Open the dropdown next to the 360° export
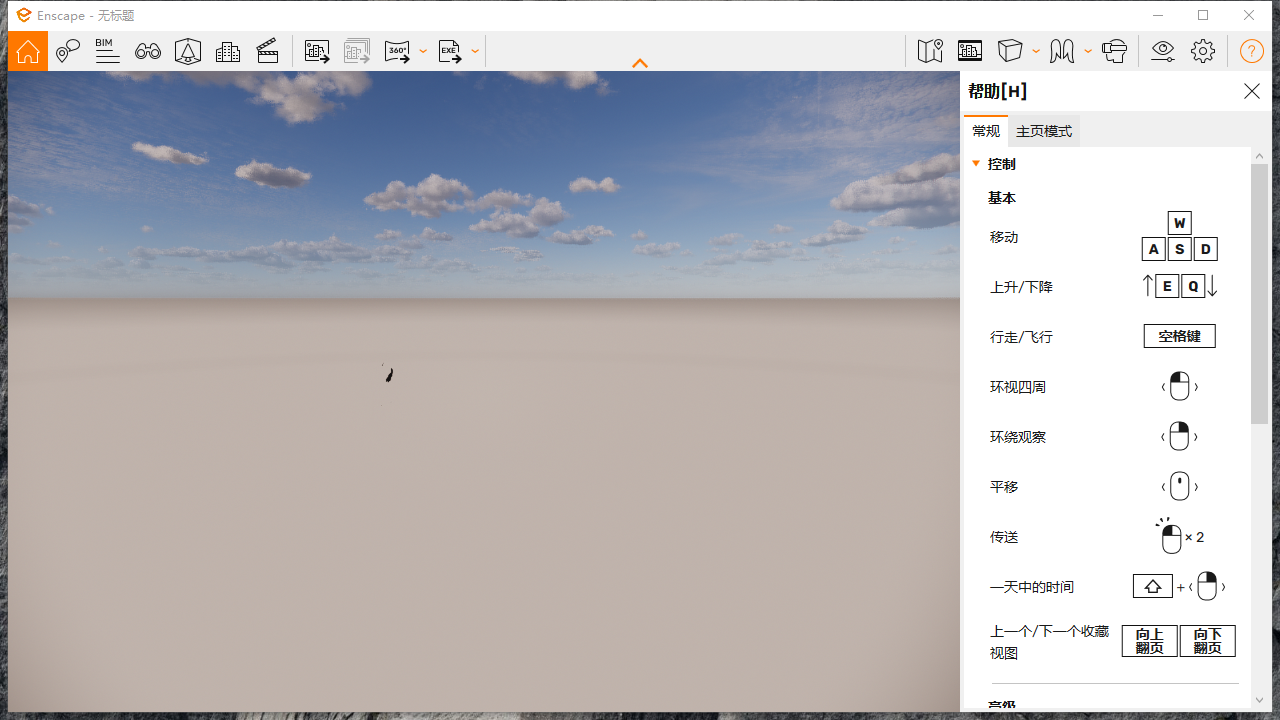1280x720 pixels. [x=423, y=51]
